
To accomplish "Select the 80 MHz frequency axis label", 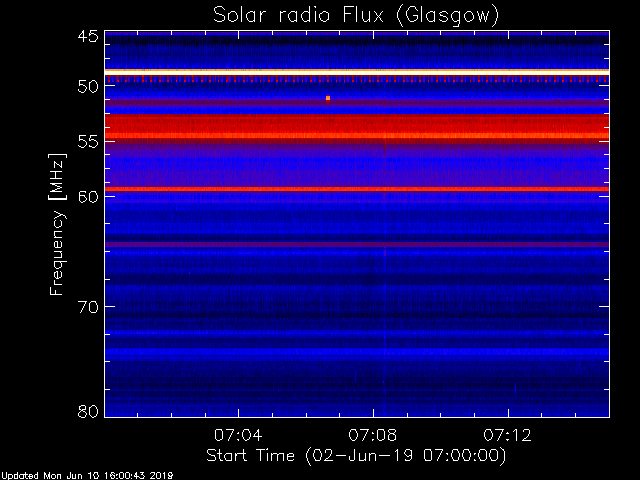I will pyautogui.click(x=88, y=411).
